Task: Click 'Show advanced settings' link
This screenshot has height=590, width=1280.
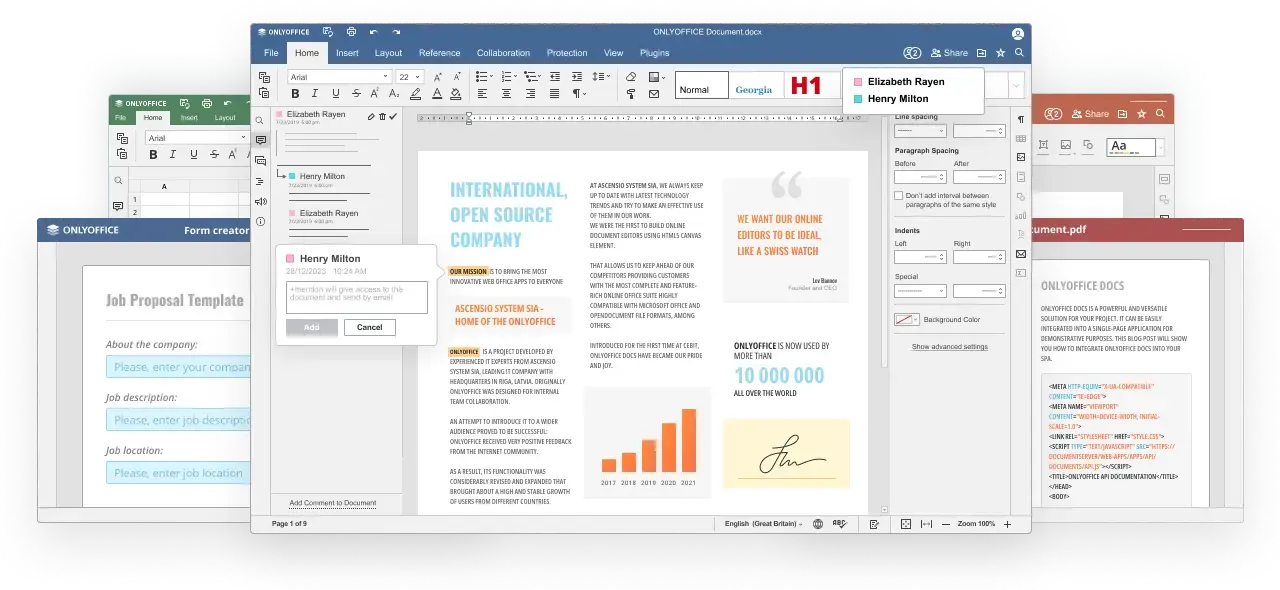Action: [x=949, y=347]
